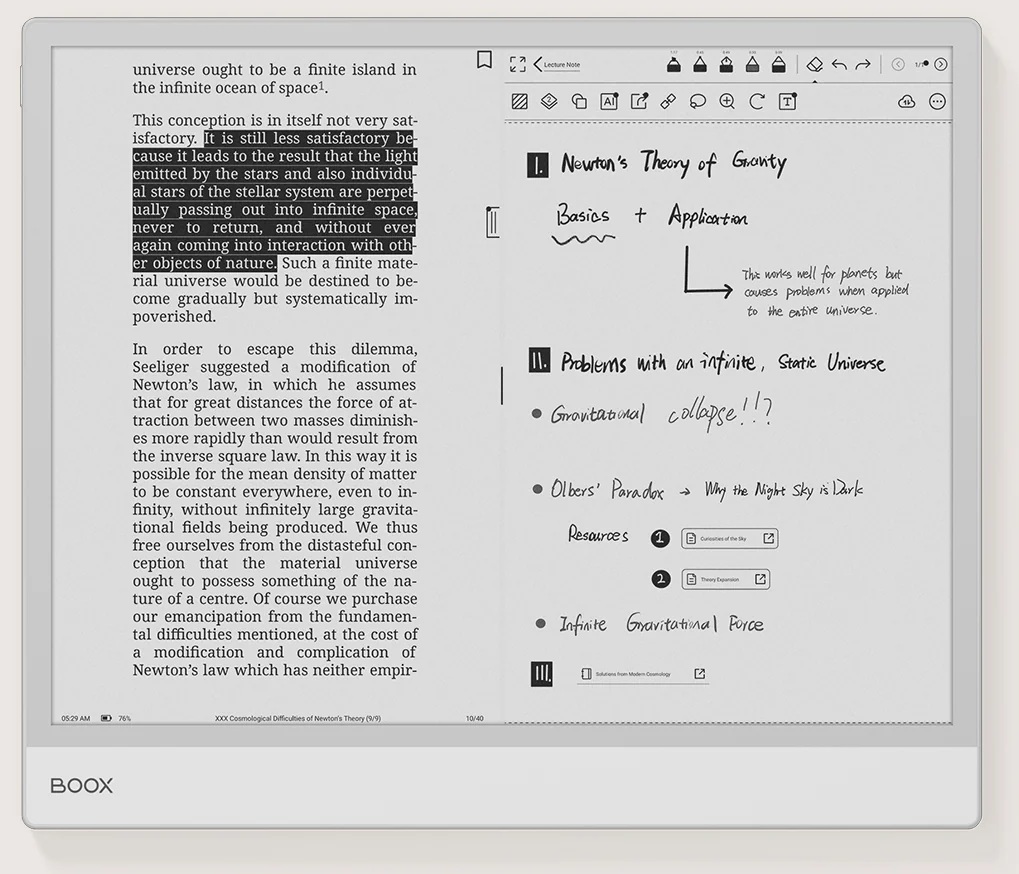Select the third pen with fountain nib tip
Image resolution: width=1019 pixels, height=874 pixels.
click(x=727, y=64)
